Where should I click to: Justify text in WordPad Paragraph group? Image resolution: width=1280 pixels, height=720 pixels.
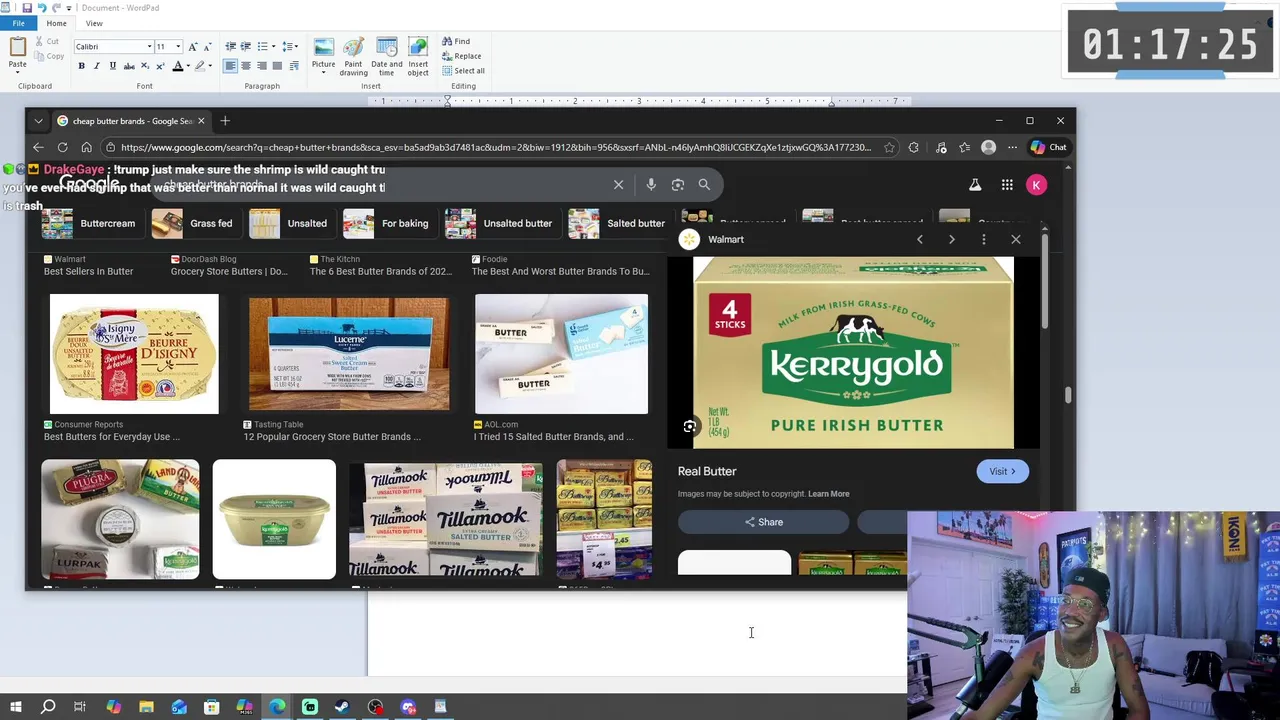pyautogui.click(x=278, y=66)
